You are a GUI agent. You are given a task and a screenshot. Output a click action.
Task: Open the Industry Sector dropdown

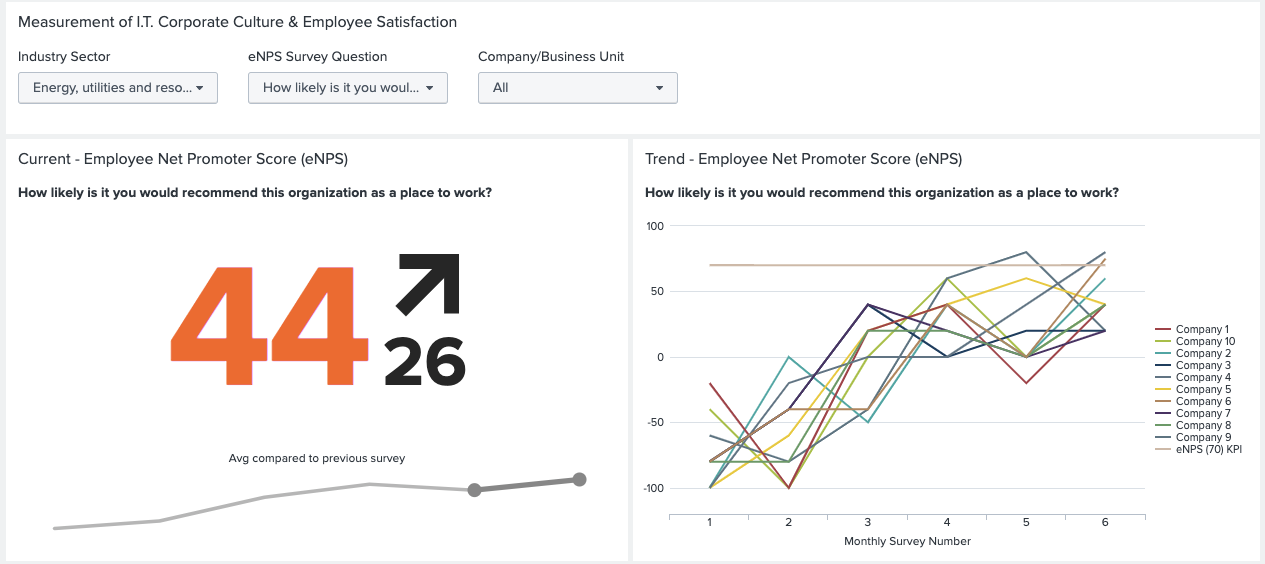click(118, 88)
